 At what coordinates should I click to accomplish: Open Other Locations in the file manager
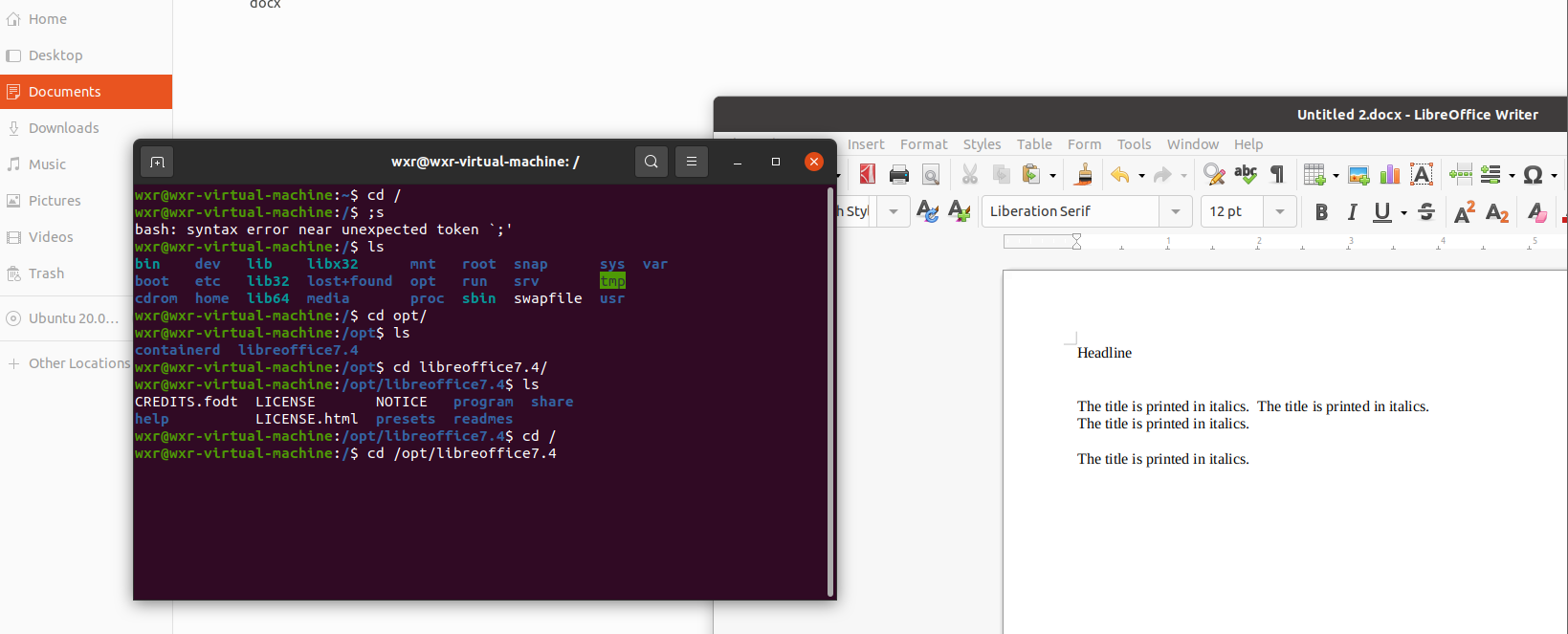pyautogui.click(x=78, y=363)
